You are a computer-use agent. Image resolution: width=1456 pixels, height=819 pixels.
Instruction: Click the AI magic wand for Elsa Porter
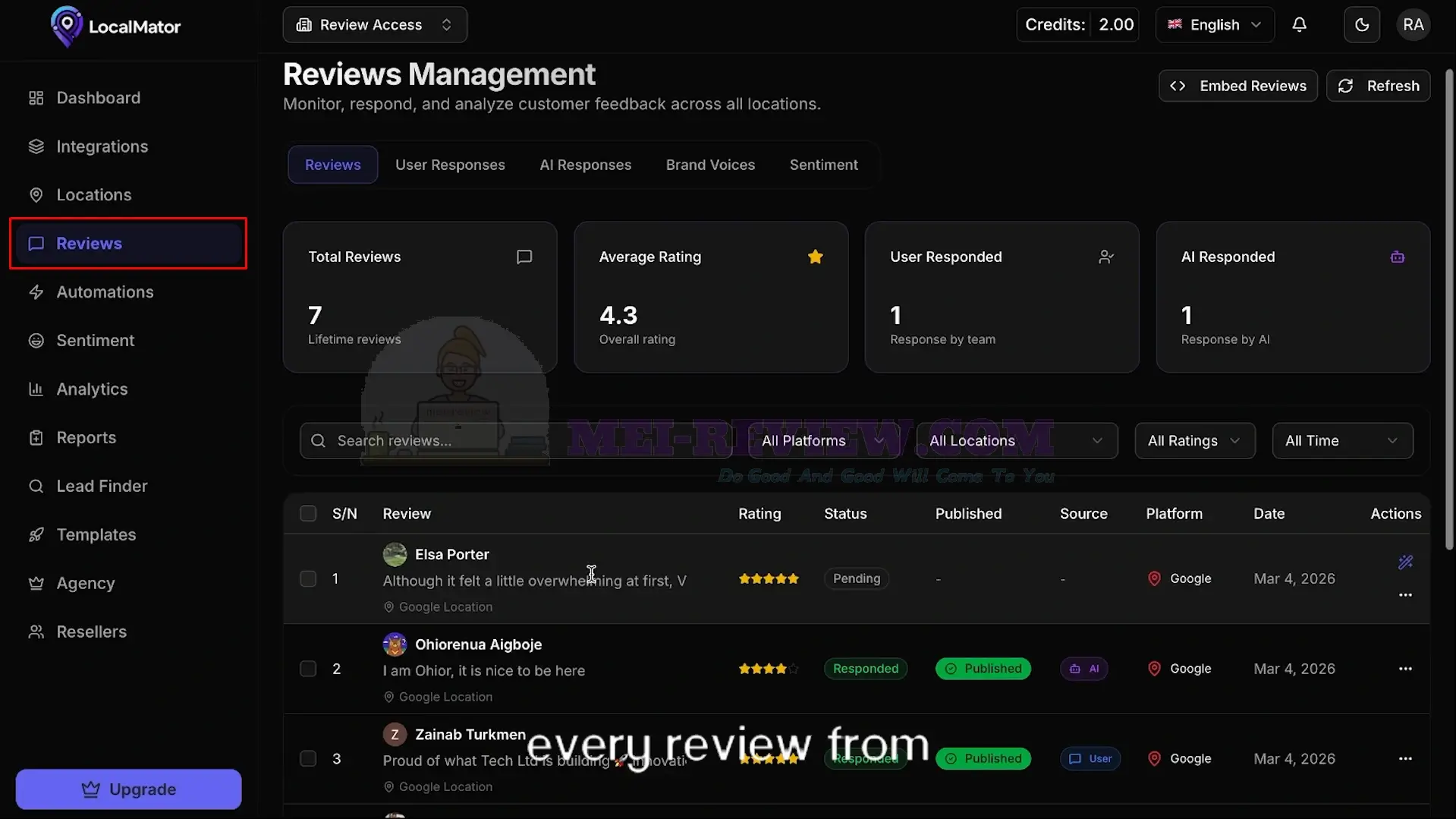click(x=1405, y=562)
